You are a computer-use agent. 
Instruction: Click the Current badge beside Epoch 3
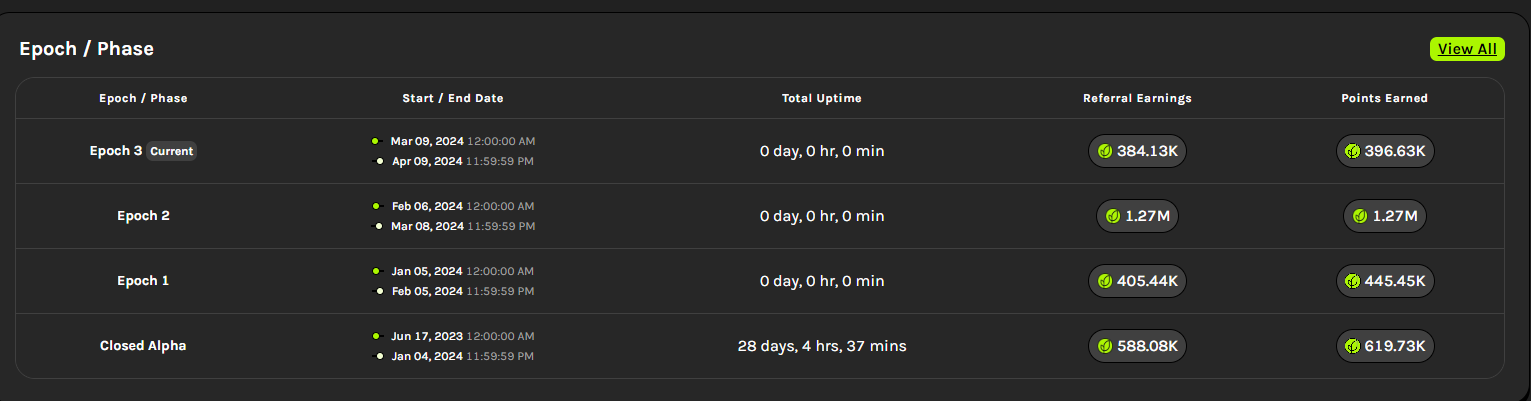(x=172, y=151)
